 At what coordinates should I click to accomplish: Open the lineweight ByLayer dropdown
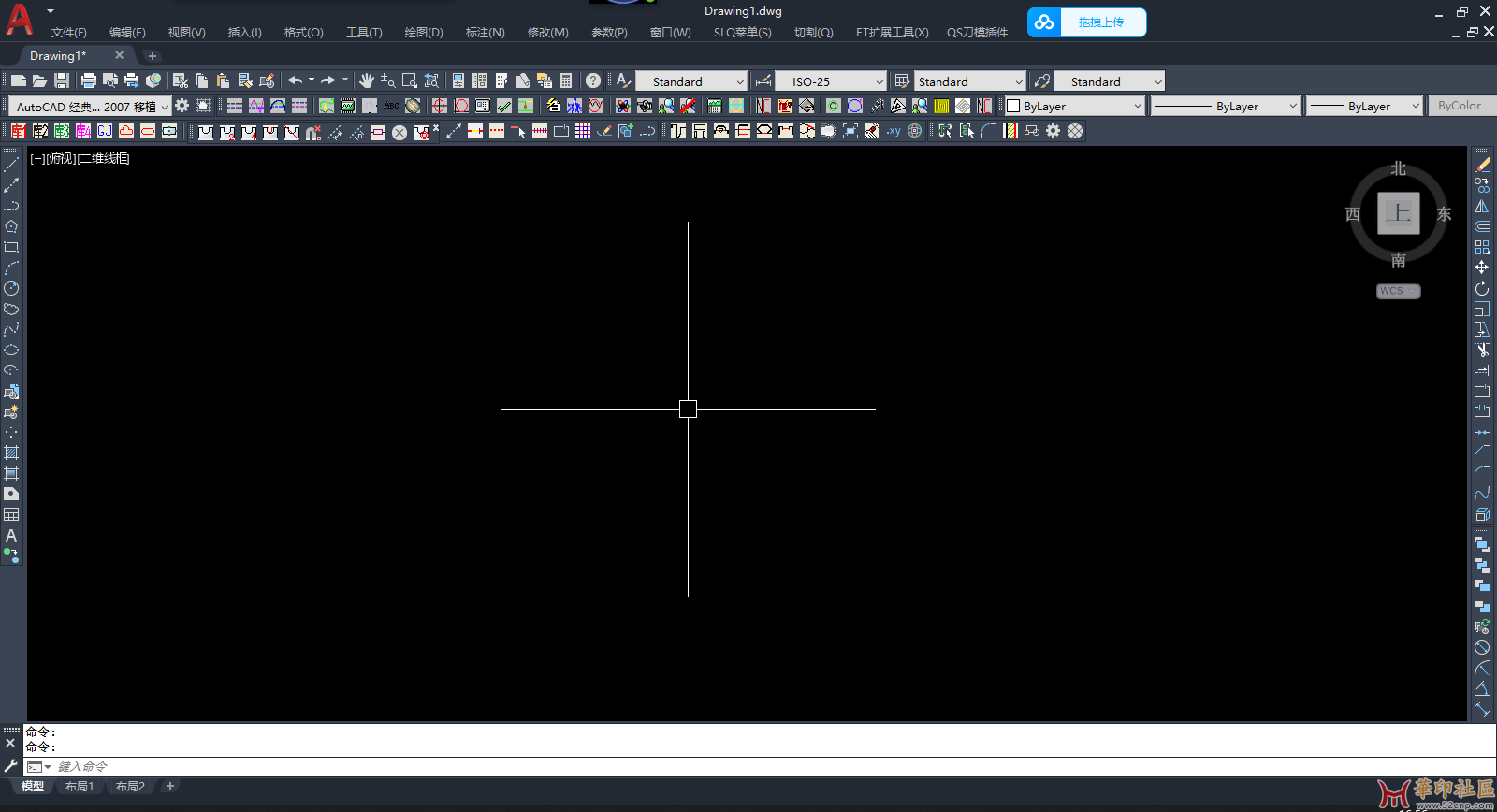pyautogui.click(x=1365, y=106)
